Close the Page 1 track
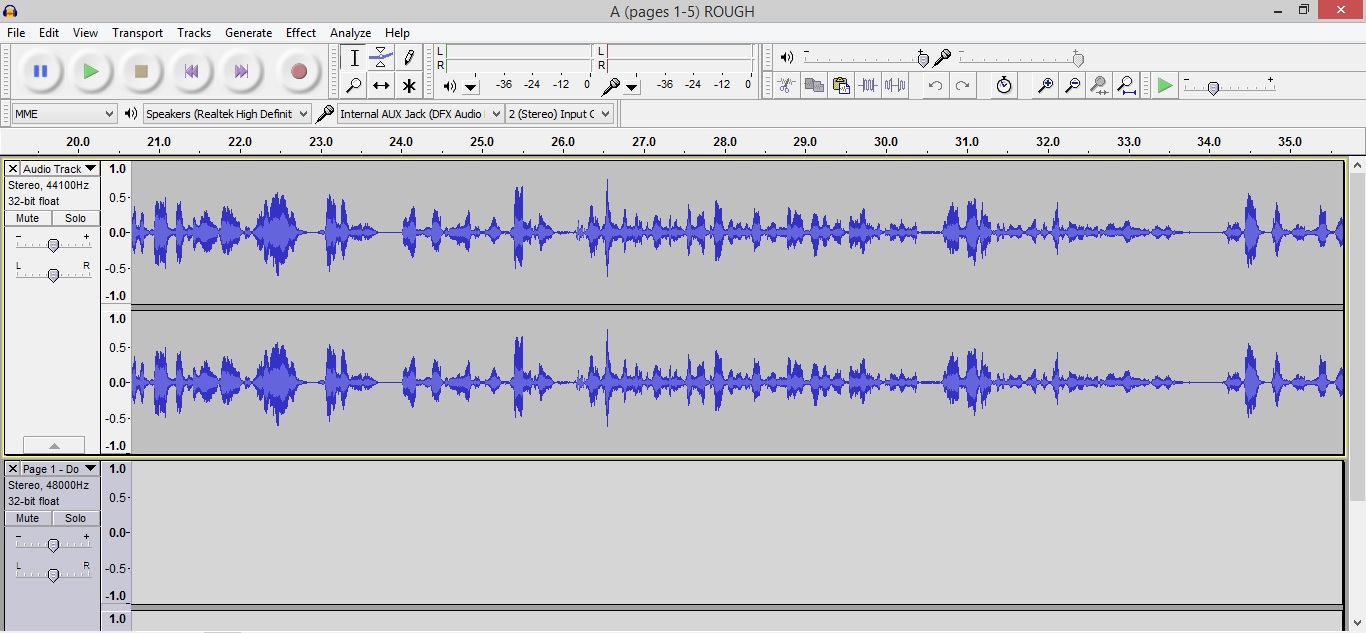Screen dimensions: 1366x633 [x=13, y=469]
